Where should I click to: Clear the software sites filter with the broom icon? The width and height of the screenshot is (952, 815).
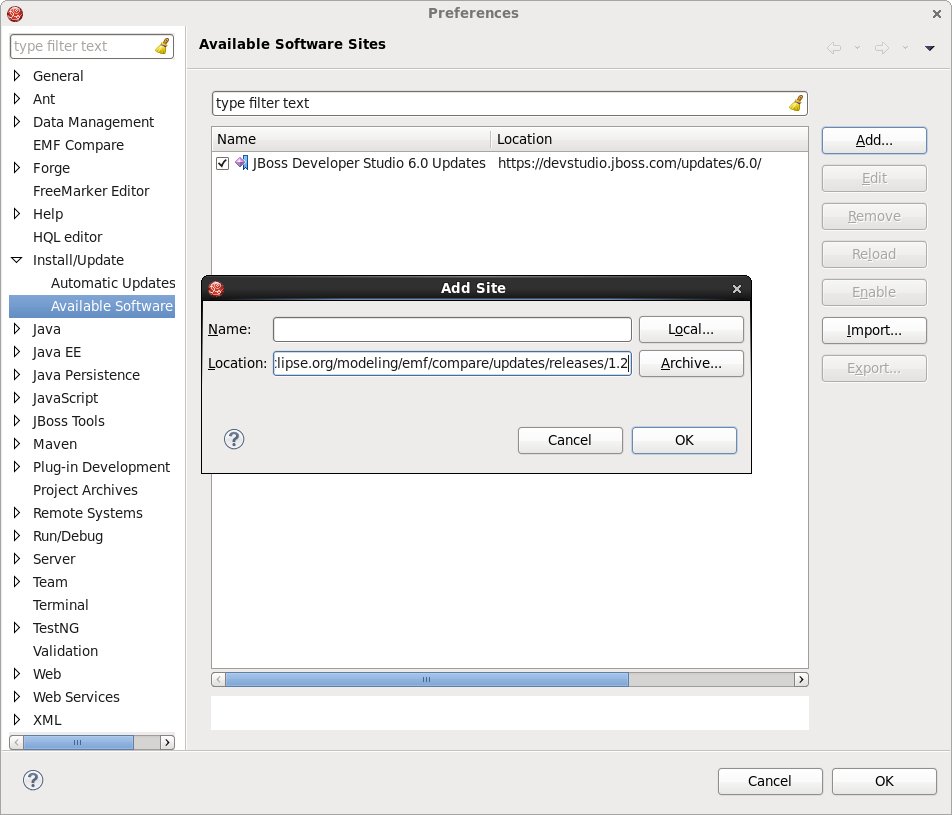[796, 103]
